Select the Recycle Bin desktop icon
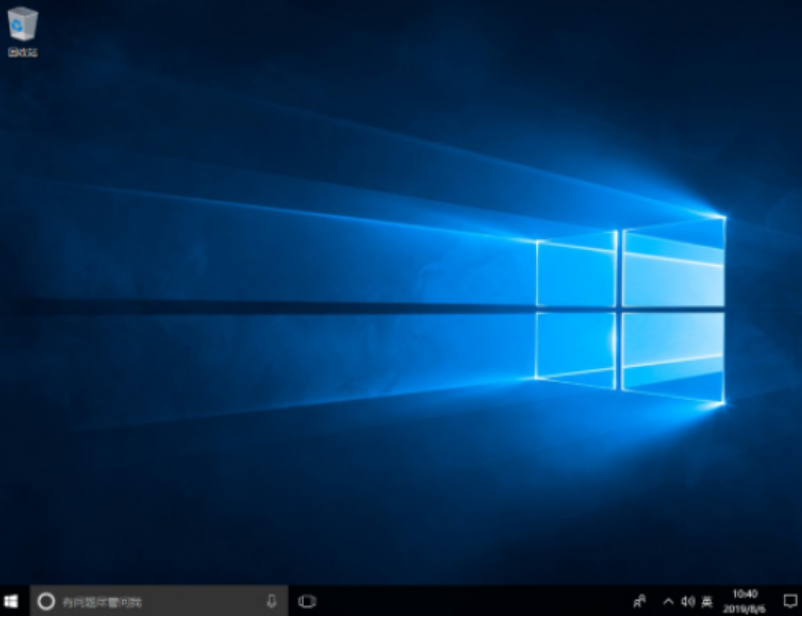Screen dimensions: 802x618 click(22, 24)
